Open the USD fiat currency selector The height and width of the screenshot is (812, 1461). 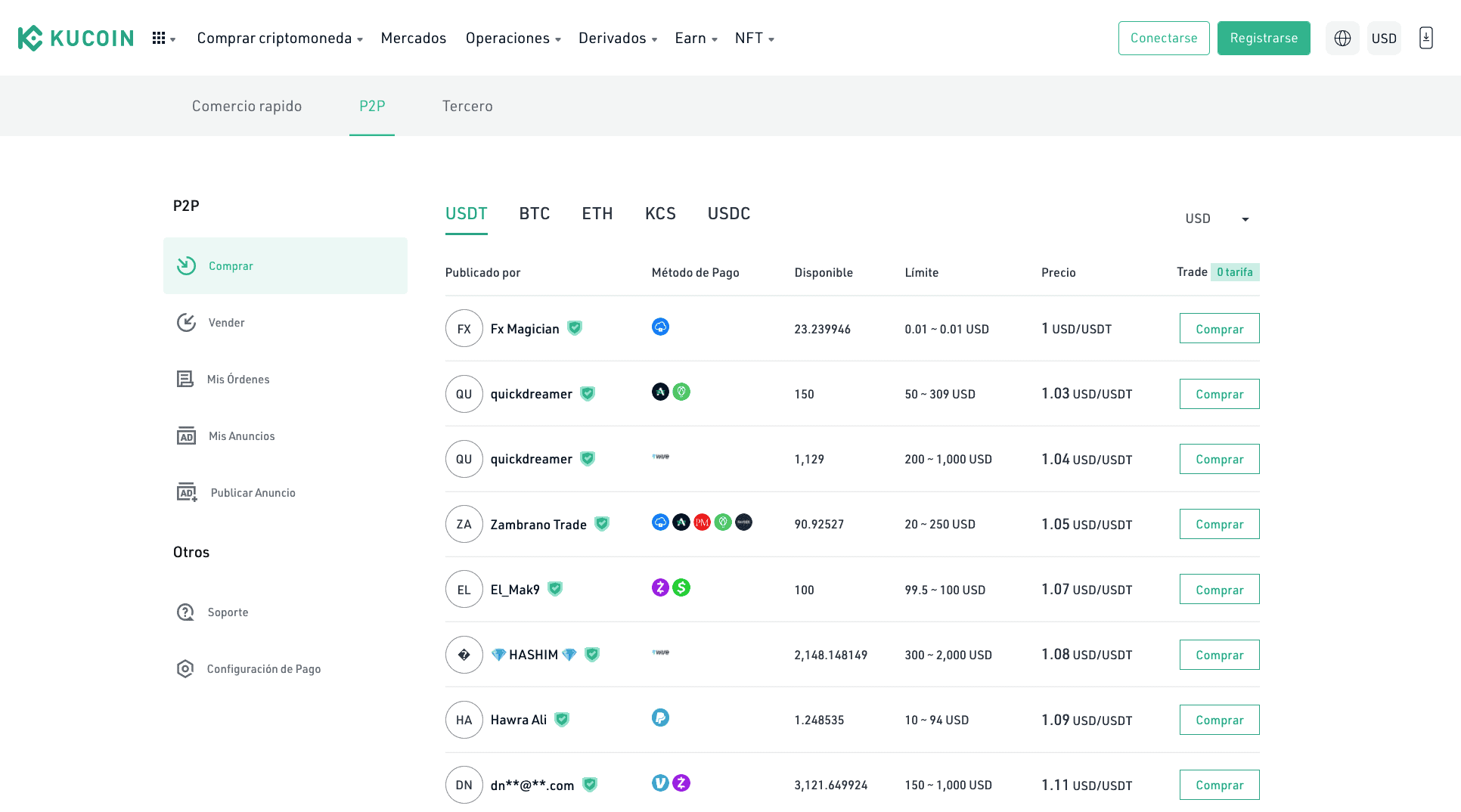point(1217,218)
